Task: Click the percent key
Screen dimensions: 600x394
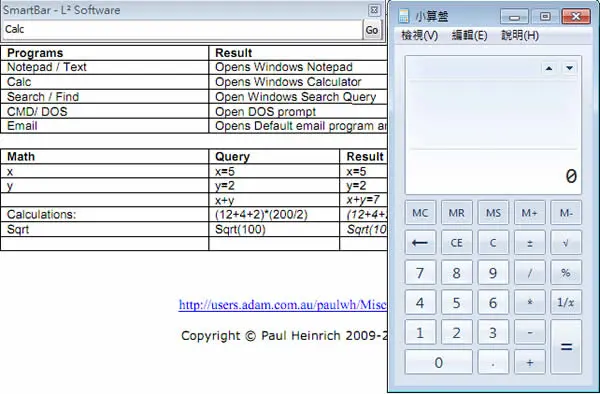Action: [x=566, y=272]
